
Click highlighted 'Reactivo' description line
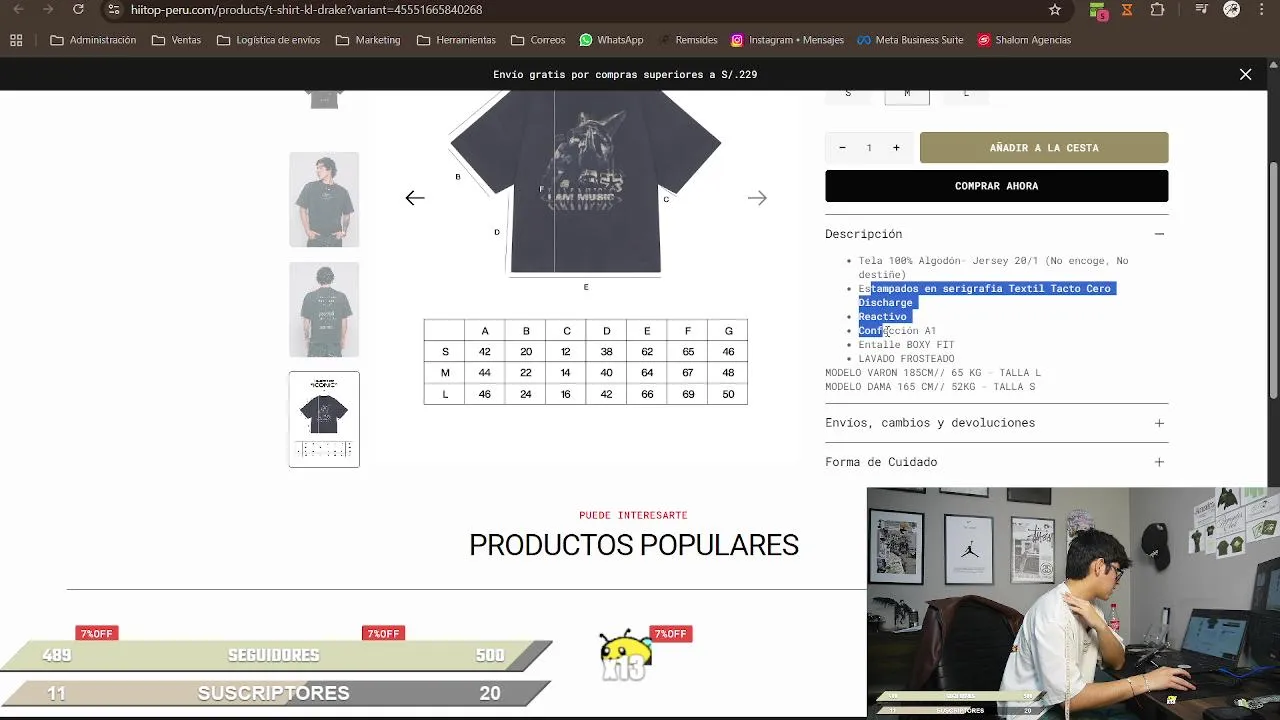point(882,317)
